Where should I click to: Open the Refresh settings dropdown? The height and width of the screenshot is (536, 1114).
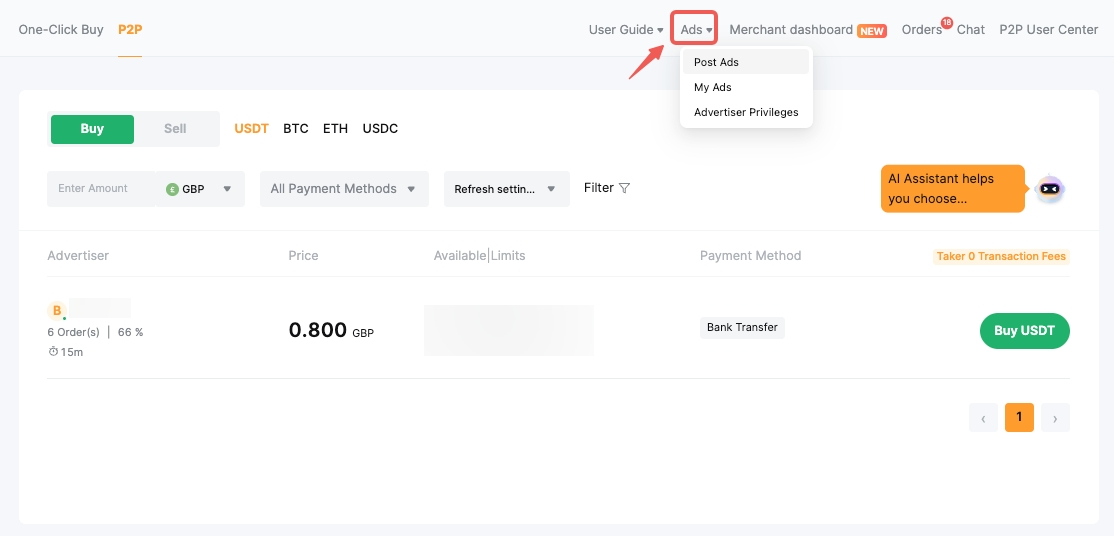click(x=506, y=189)
